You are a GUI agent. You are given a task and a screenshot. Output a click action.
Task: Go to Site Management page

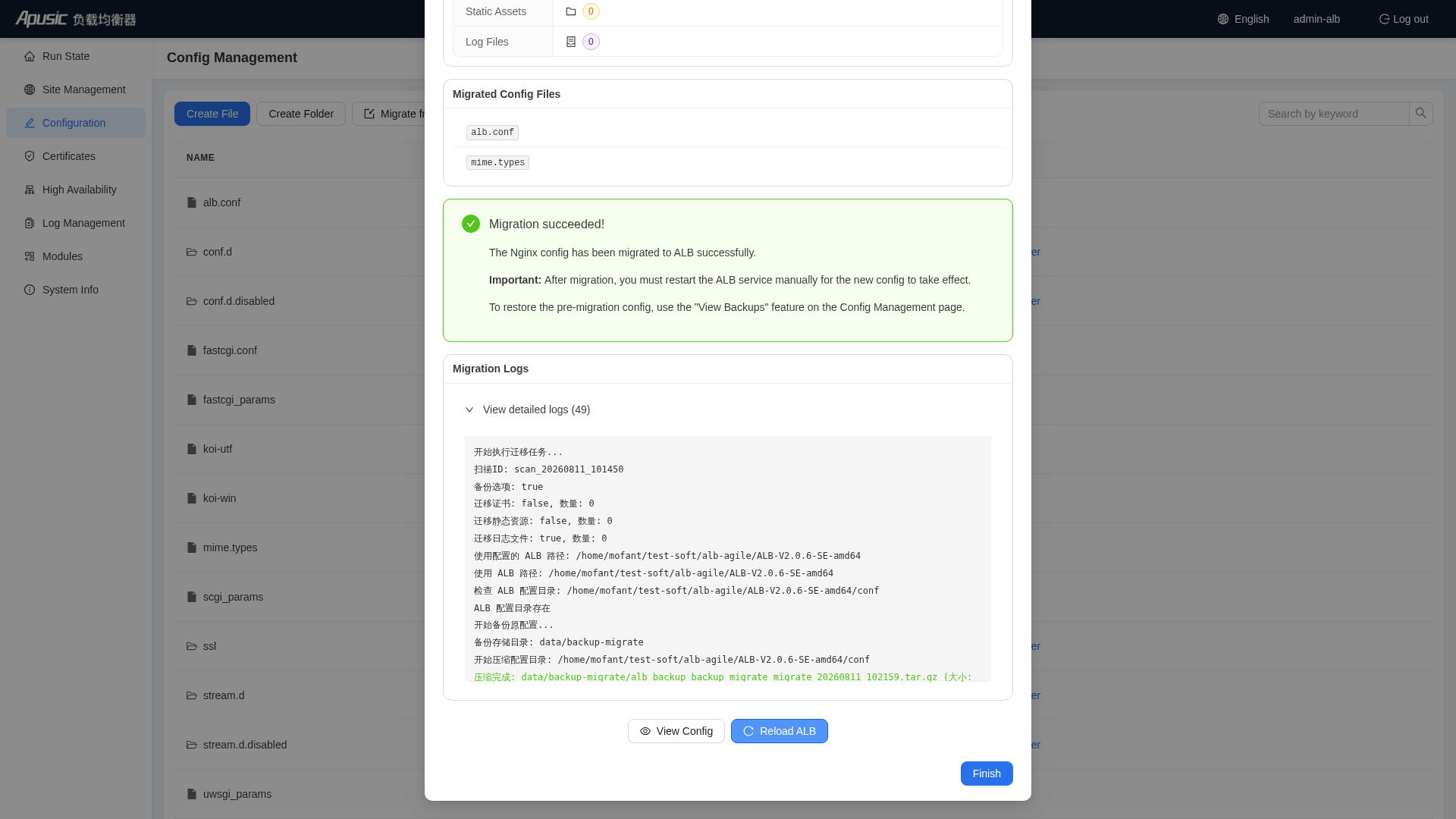[x=76, y=89]
